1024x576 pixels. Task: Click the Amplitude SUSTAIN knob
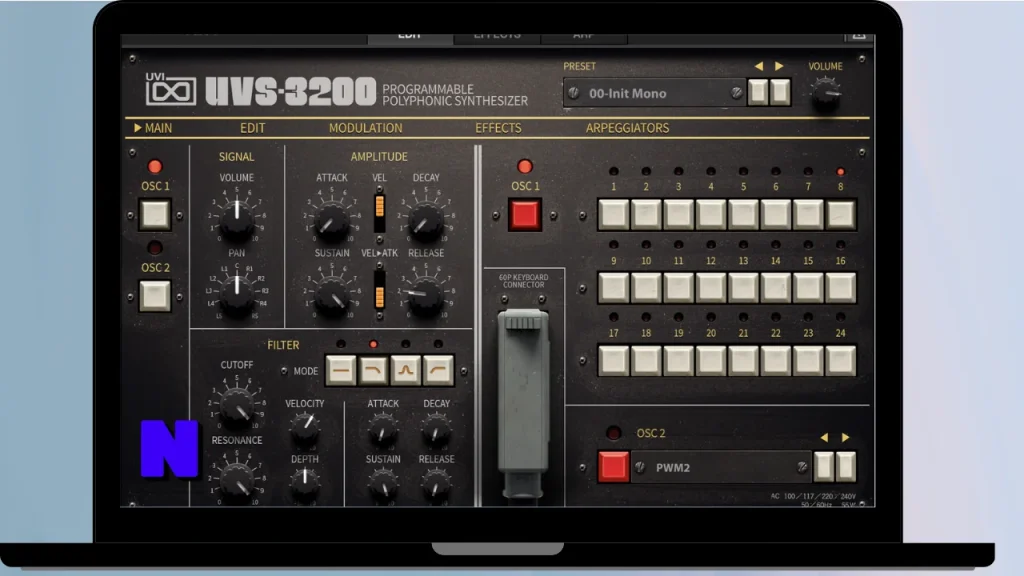click(332, 295)
